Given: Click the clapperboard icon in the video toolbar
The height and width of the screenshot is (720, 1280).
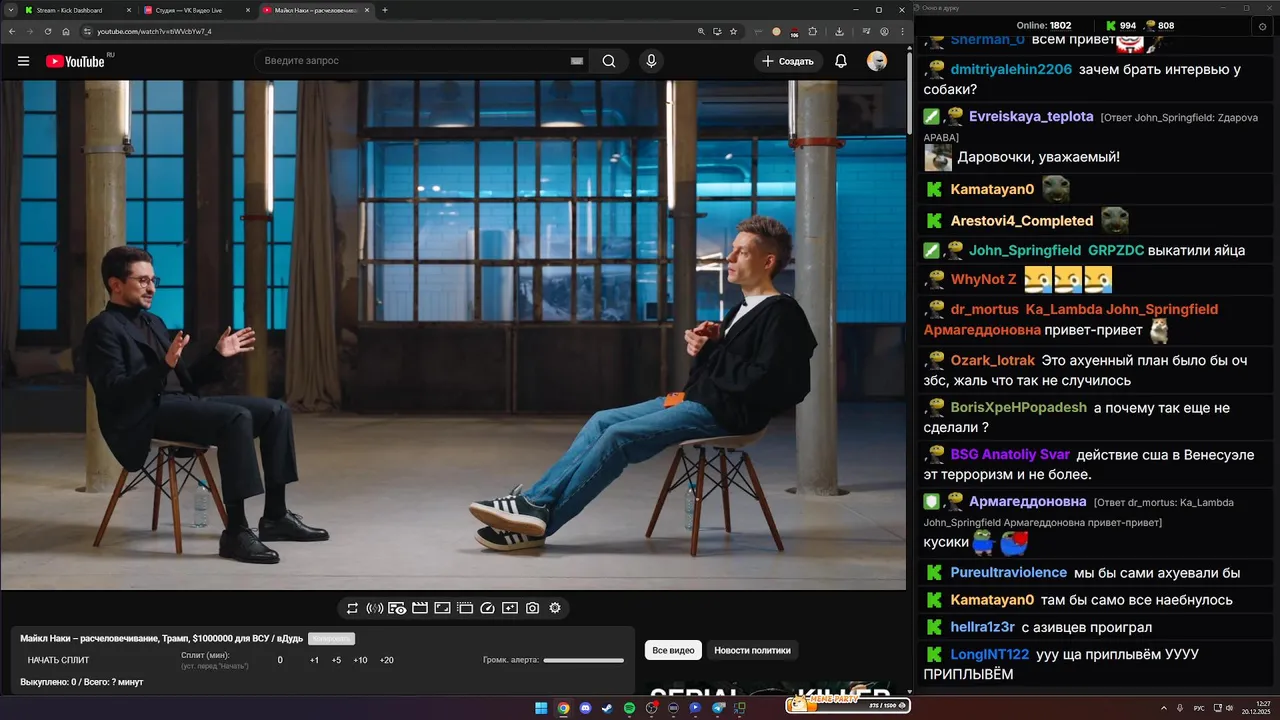Looking at the screenshot, I should pos(420,608).
